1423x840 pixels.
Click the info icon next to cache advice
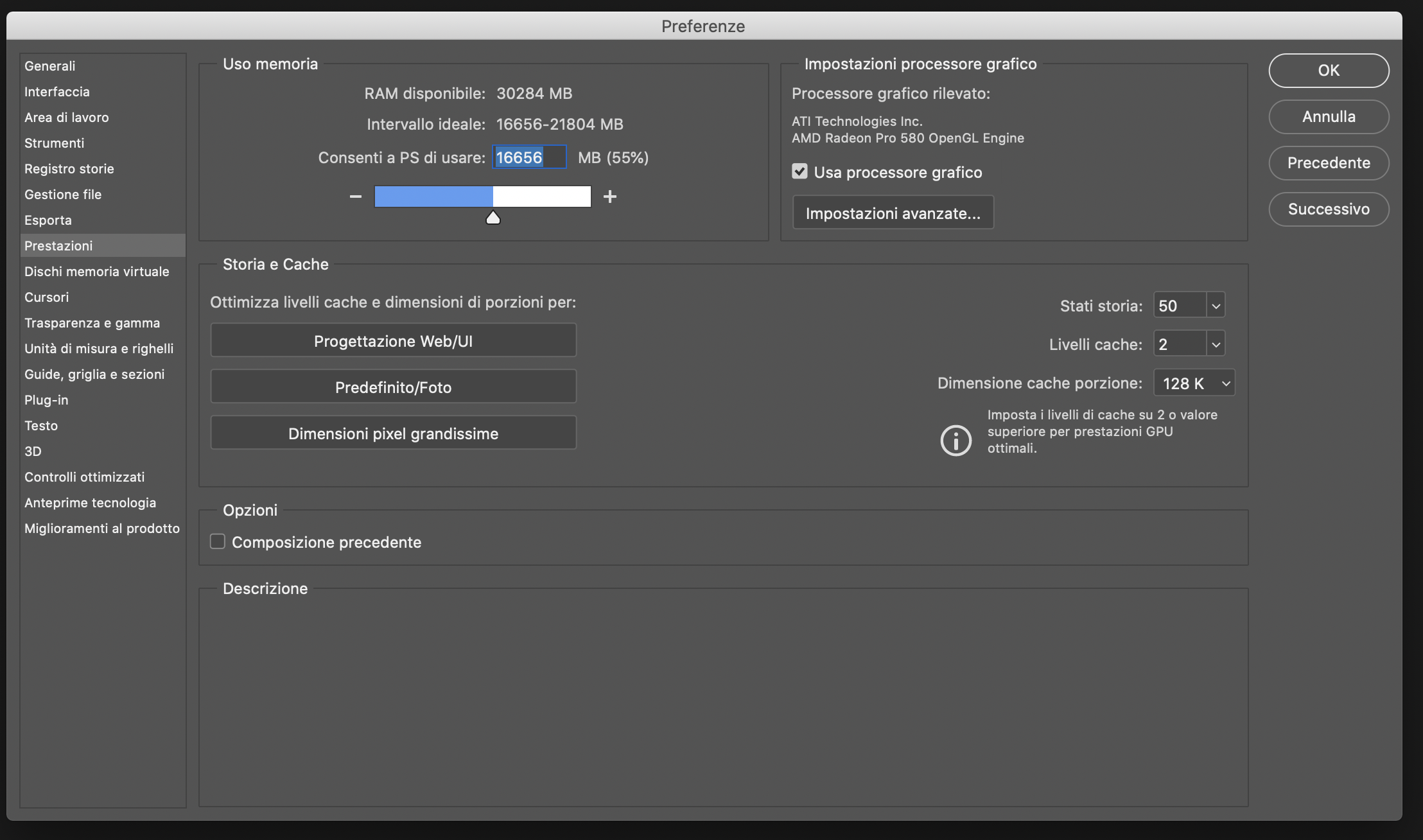[x=956, y=441]
